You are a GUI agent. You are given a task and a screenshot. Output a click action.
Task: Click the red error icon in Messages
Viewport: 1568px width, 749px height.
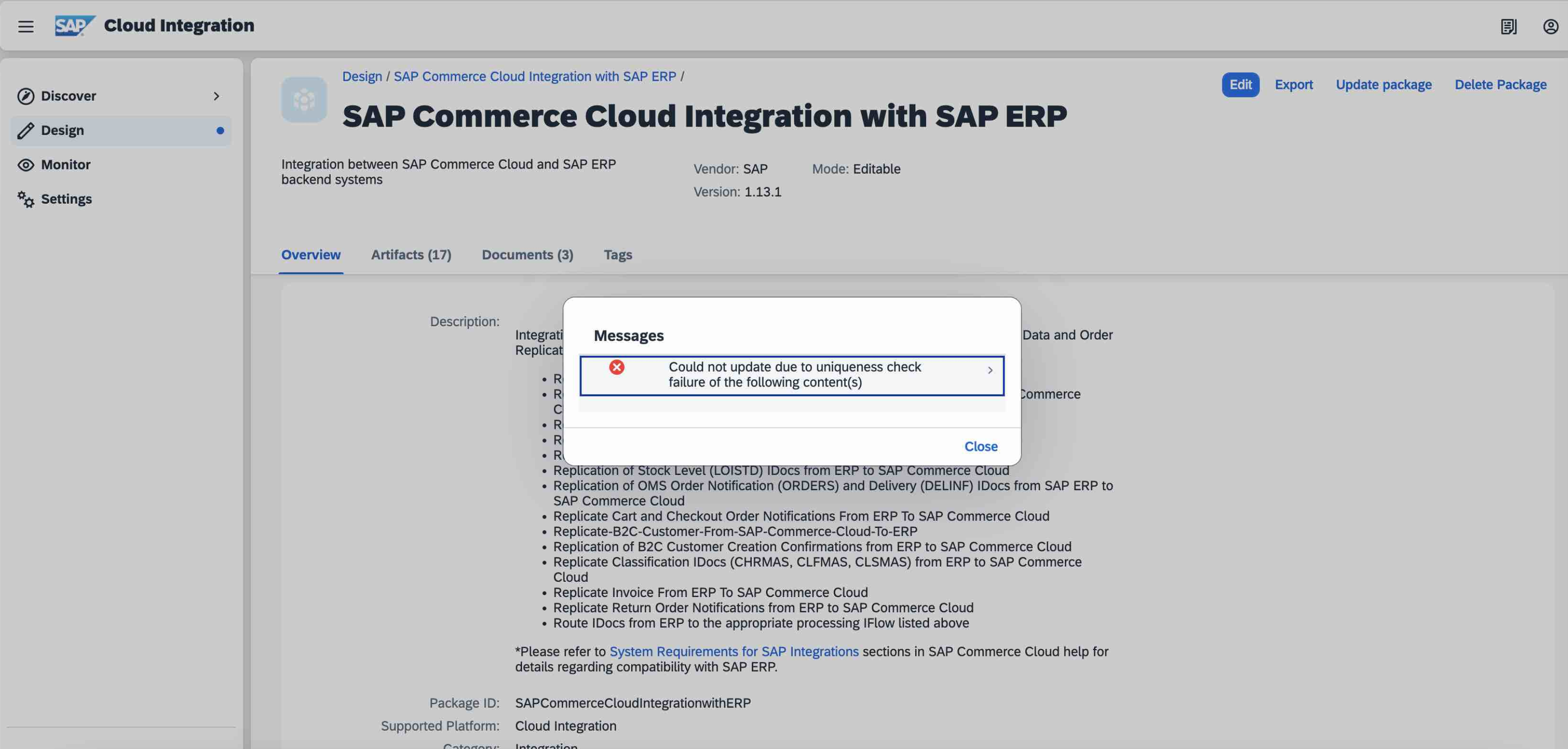tap(616, 367)
